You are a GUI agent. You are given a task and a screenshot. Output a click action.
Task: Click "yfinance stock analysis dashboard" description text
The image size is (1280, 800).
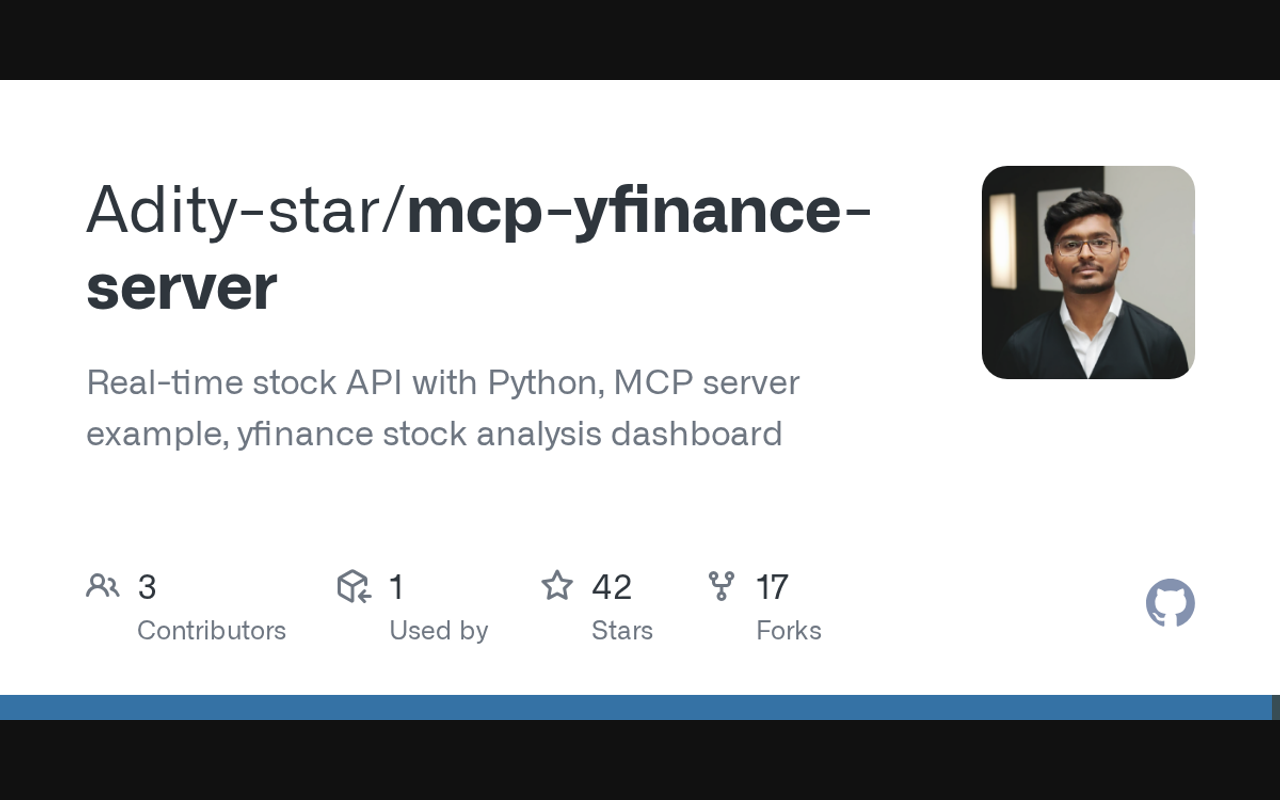coord(510,434)
